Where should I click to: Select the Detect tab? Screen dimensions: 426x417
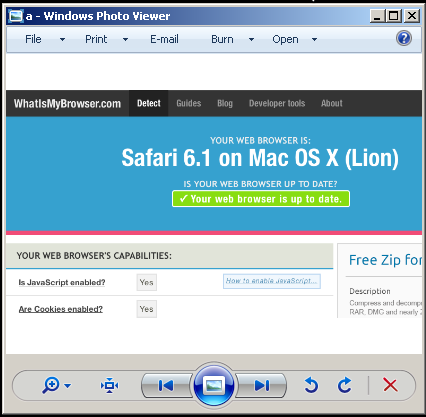click(x=149, y=103)
